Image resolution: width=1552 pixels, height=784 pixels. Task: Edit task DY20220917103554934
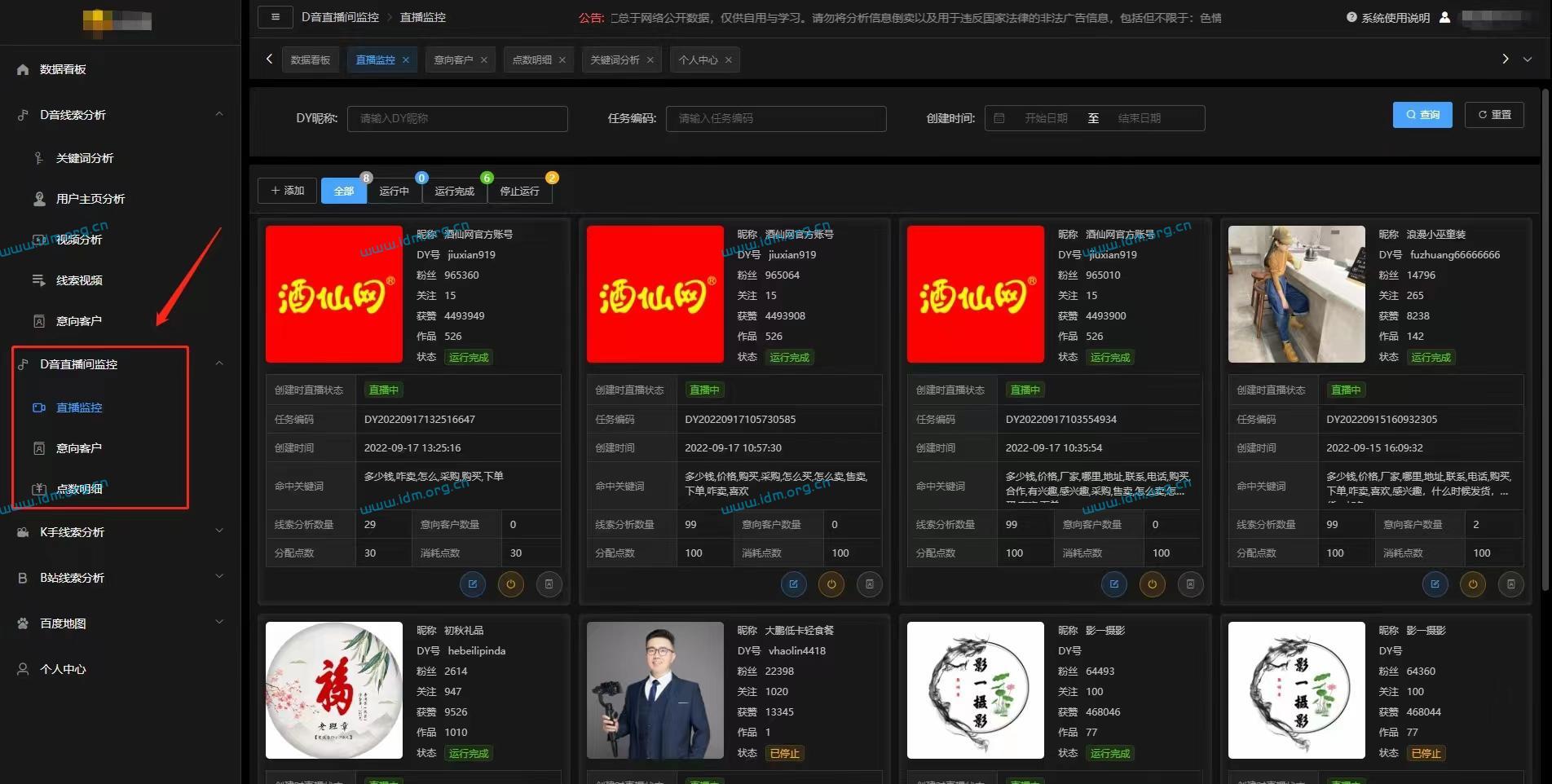pos(1114,584)
